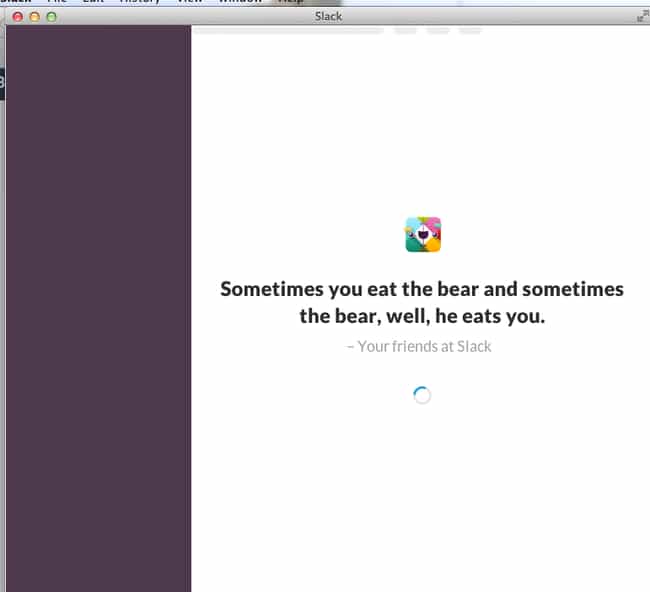Click the "Slack" title in the window title bar

pyautogui.click(x=328, y=16)
